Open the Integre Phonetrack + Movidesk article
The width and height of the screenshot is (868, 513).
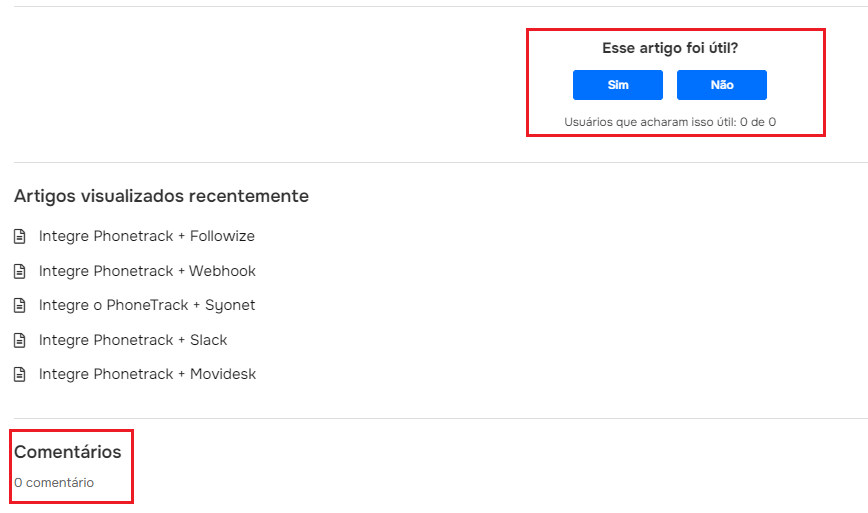pyautogui.click(x=147, y=375)
